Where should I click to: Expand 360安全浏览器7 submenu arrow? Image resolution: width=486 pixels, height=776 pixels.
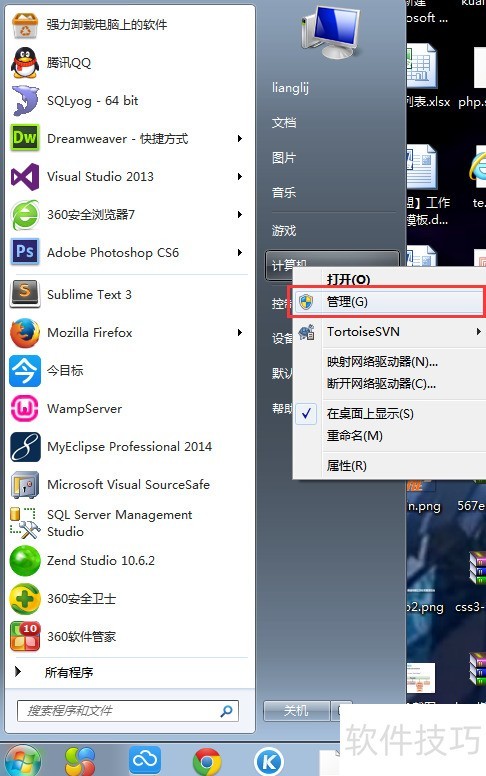240,214
